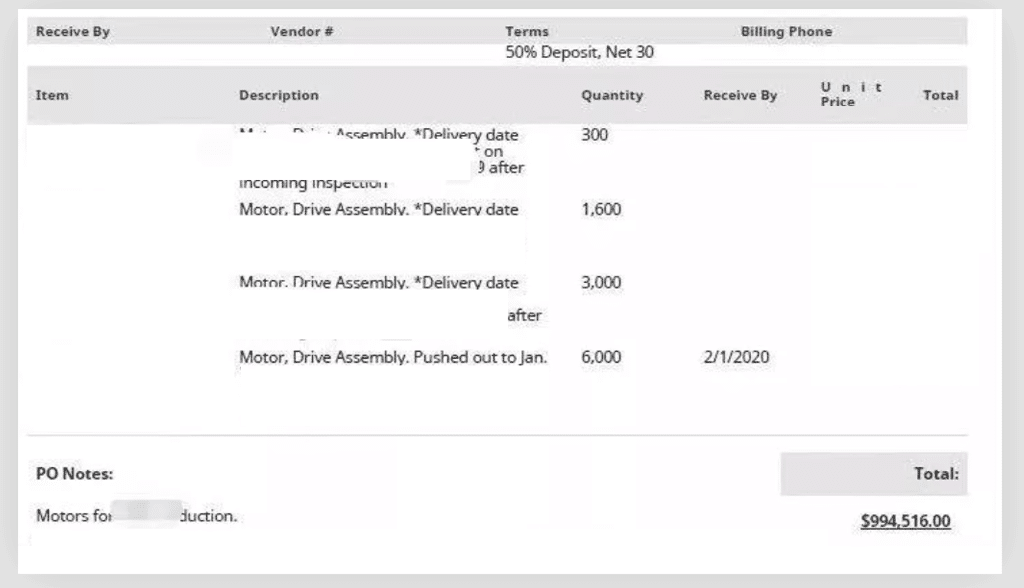Click the Billing Phone header
The width and height of the screenshot is (1024, 588).
[x=786, y=31]
